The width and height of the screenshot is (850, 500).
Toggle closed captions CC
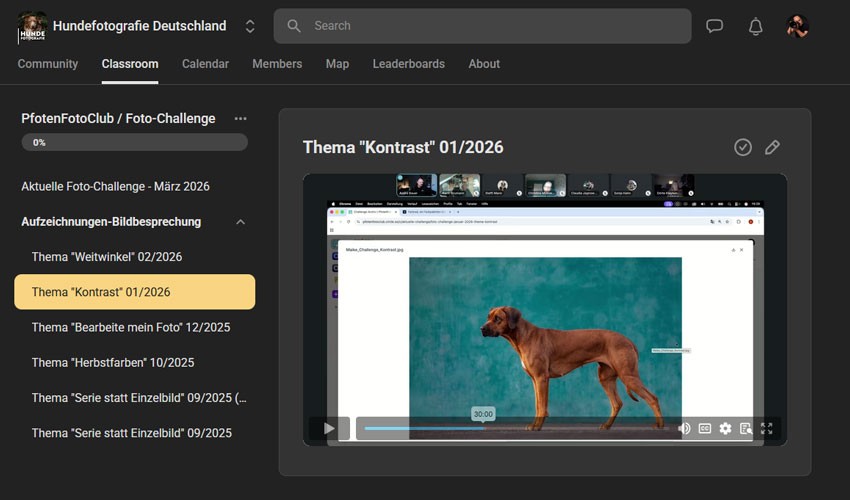[x=705, y=428]
